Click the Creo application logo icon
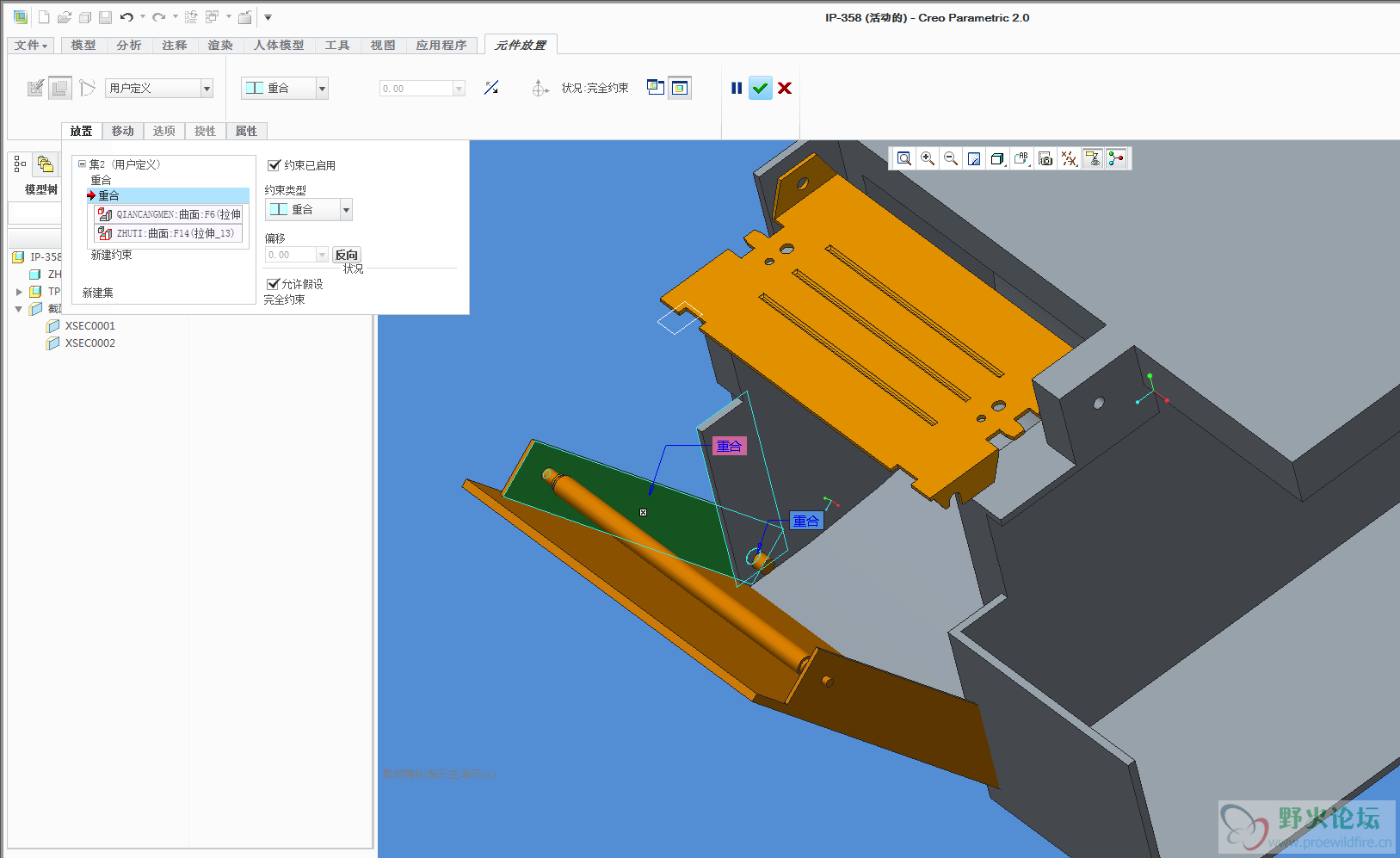This screenshot has width=1400, height=858. coord(21,17)
